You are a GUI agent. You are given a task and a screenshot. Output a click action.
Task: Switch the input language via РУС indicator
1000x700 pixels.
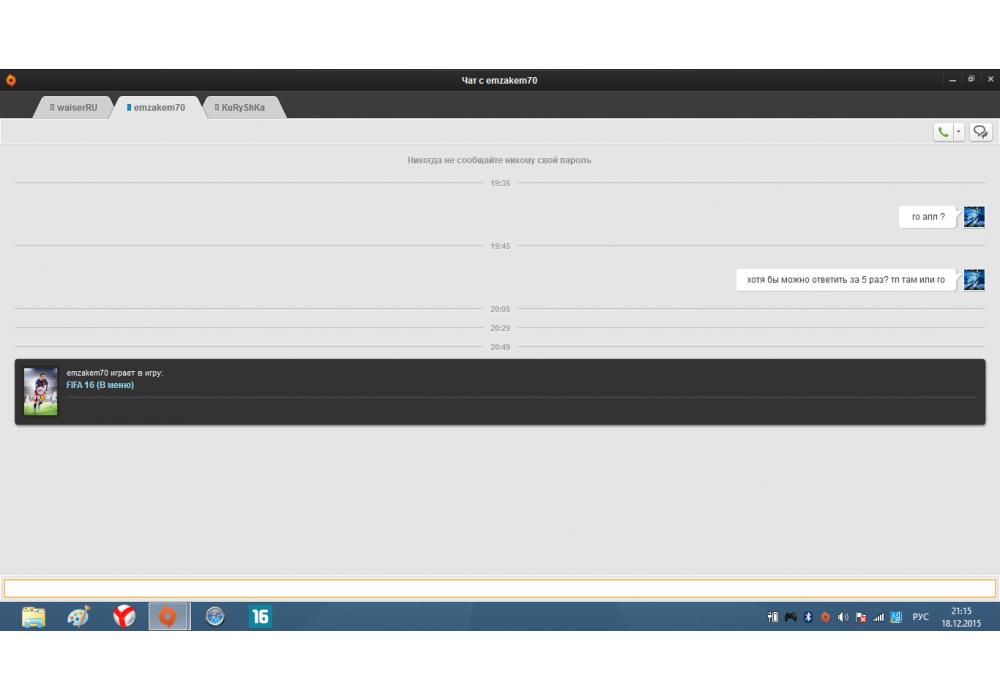[920, 616]
